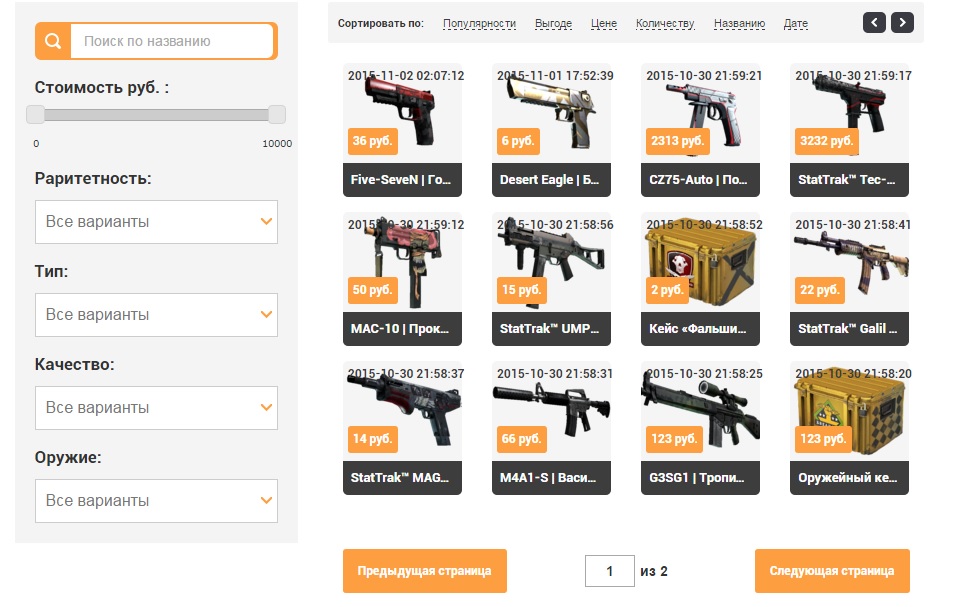957x607 pixels.
Task: Open the Качество dropdown list
Action: point(156,408)
